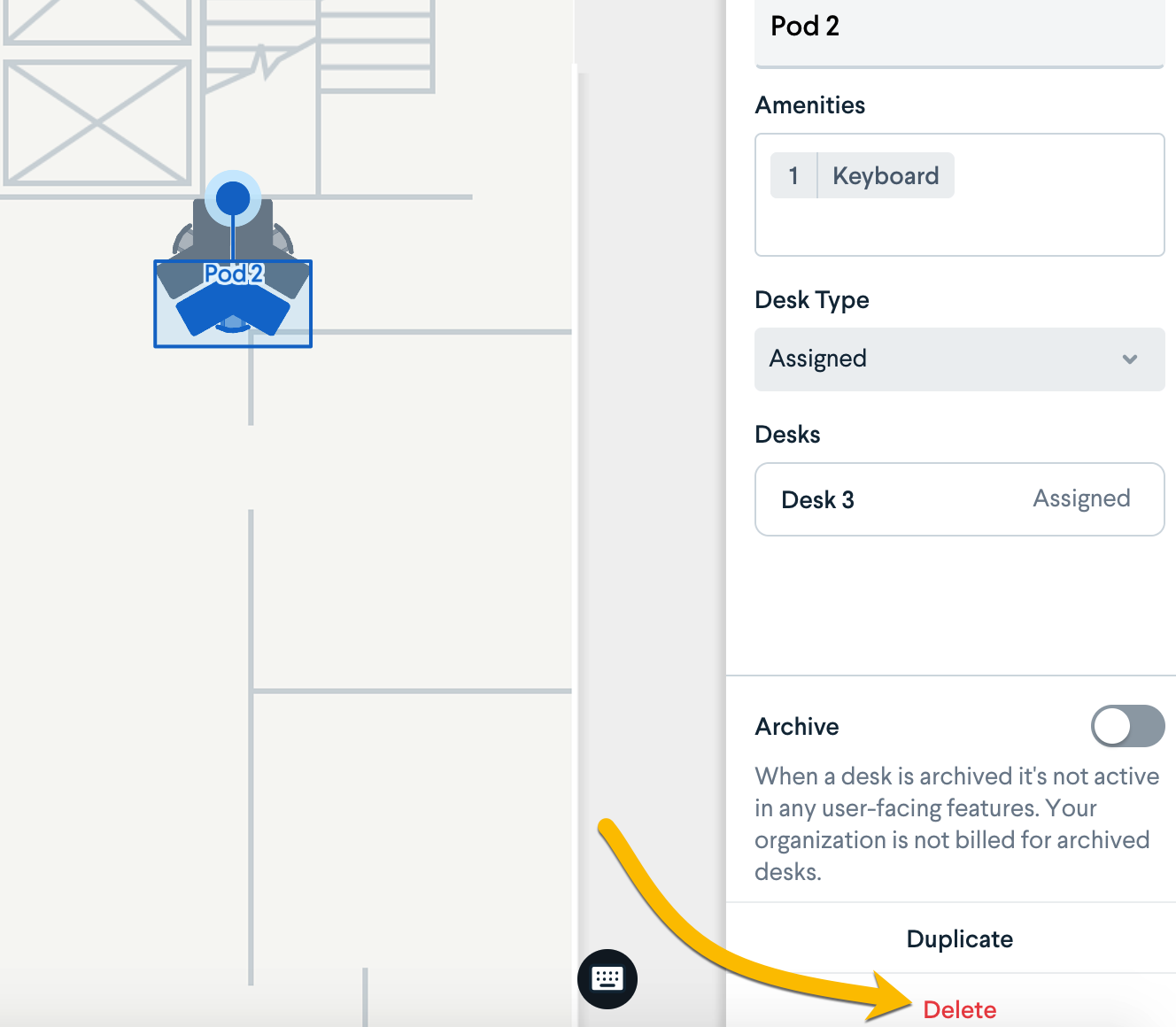Click the red Delete button
Viewport: 1176px width, 1027px height.
959,1009
